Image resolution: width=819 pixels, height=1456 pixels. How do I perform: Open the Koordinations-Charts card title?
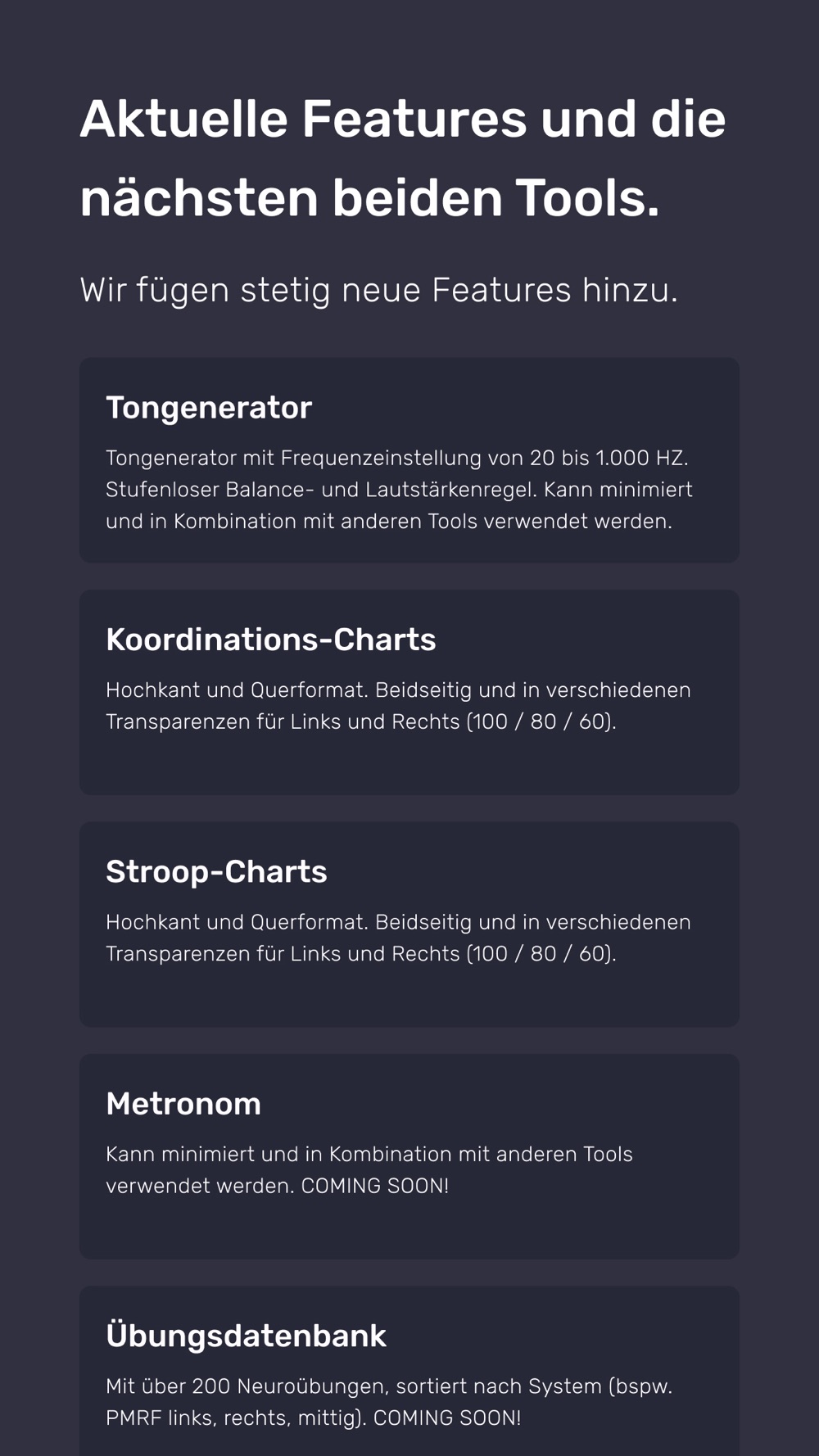(270, 640)
